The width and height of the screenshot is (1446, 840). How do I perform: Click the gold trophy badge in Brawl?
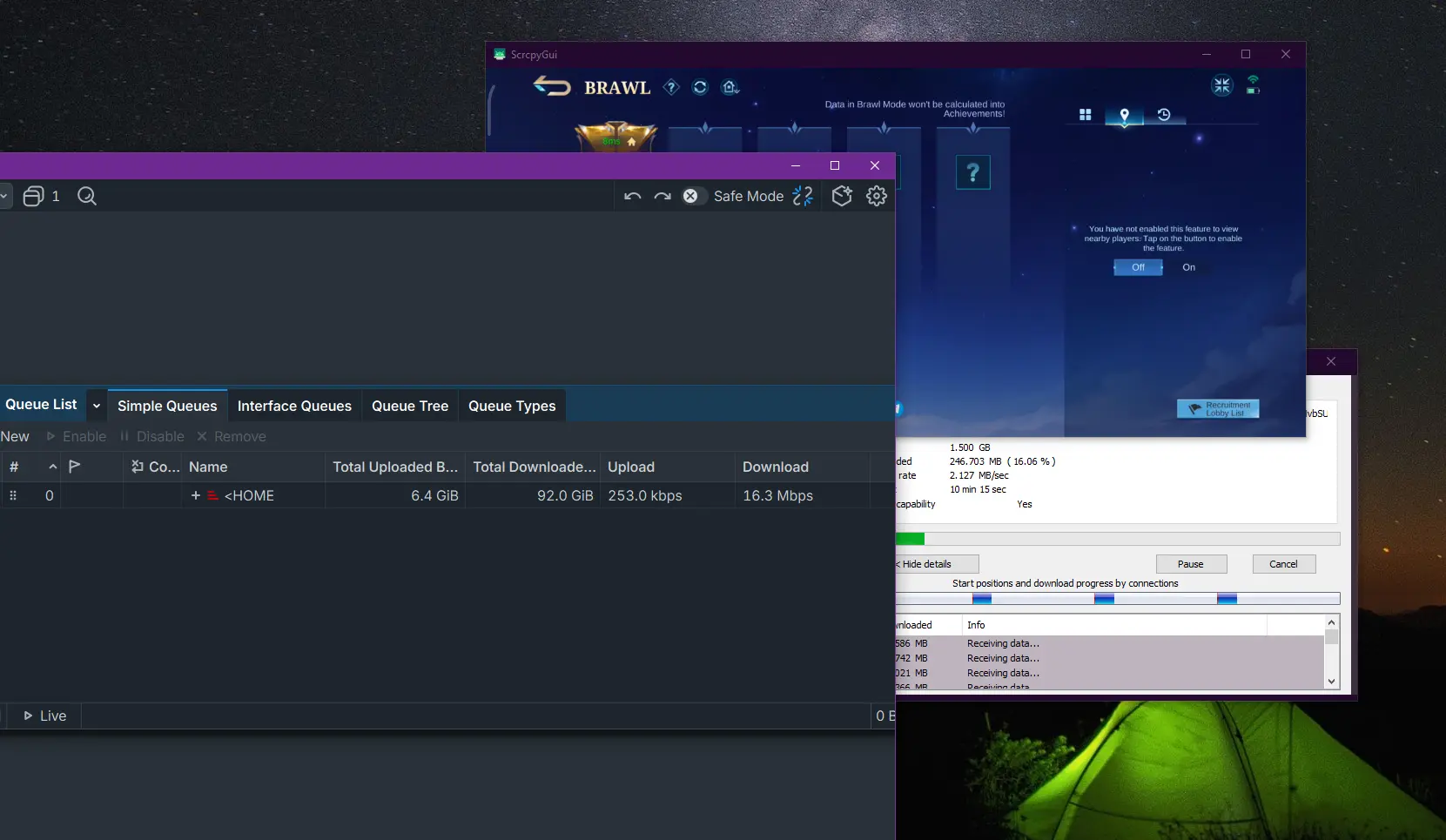(616, 137)
